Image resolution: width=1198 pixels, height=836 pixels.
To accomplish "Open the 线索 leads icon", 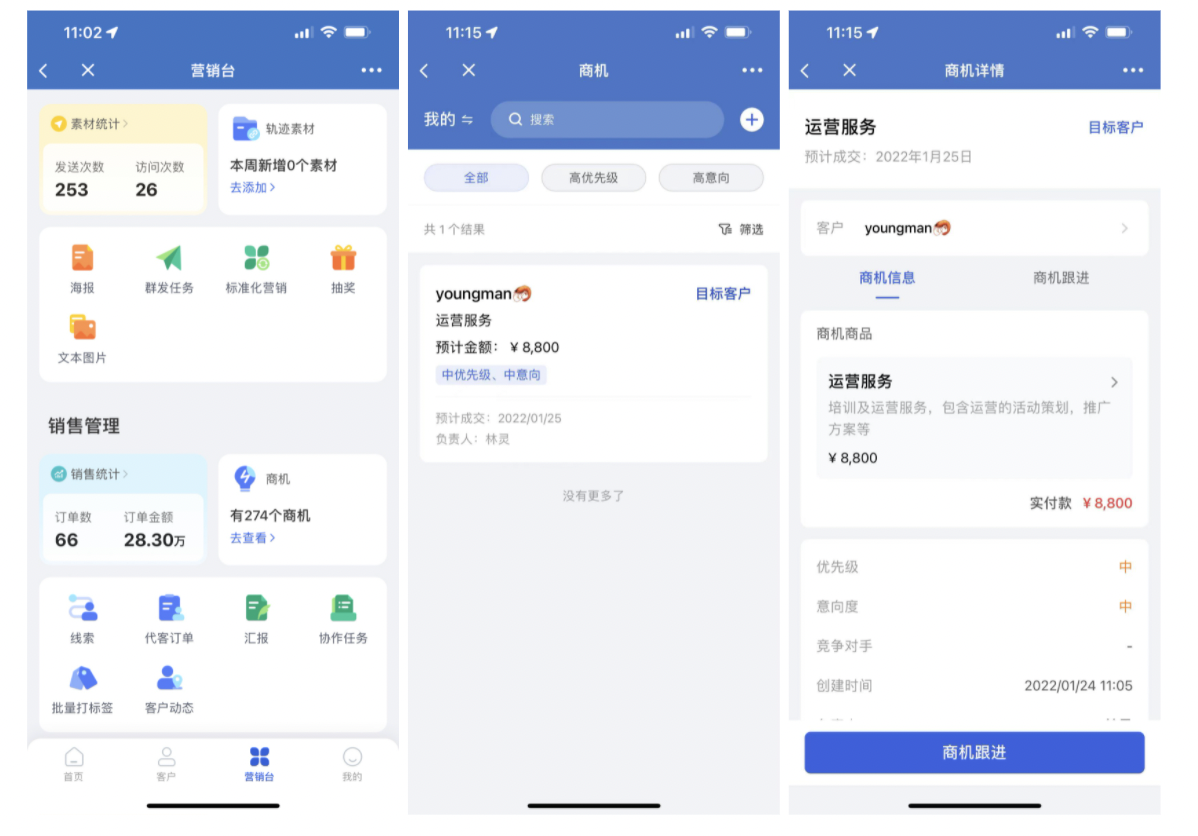I will click(83, 608).
